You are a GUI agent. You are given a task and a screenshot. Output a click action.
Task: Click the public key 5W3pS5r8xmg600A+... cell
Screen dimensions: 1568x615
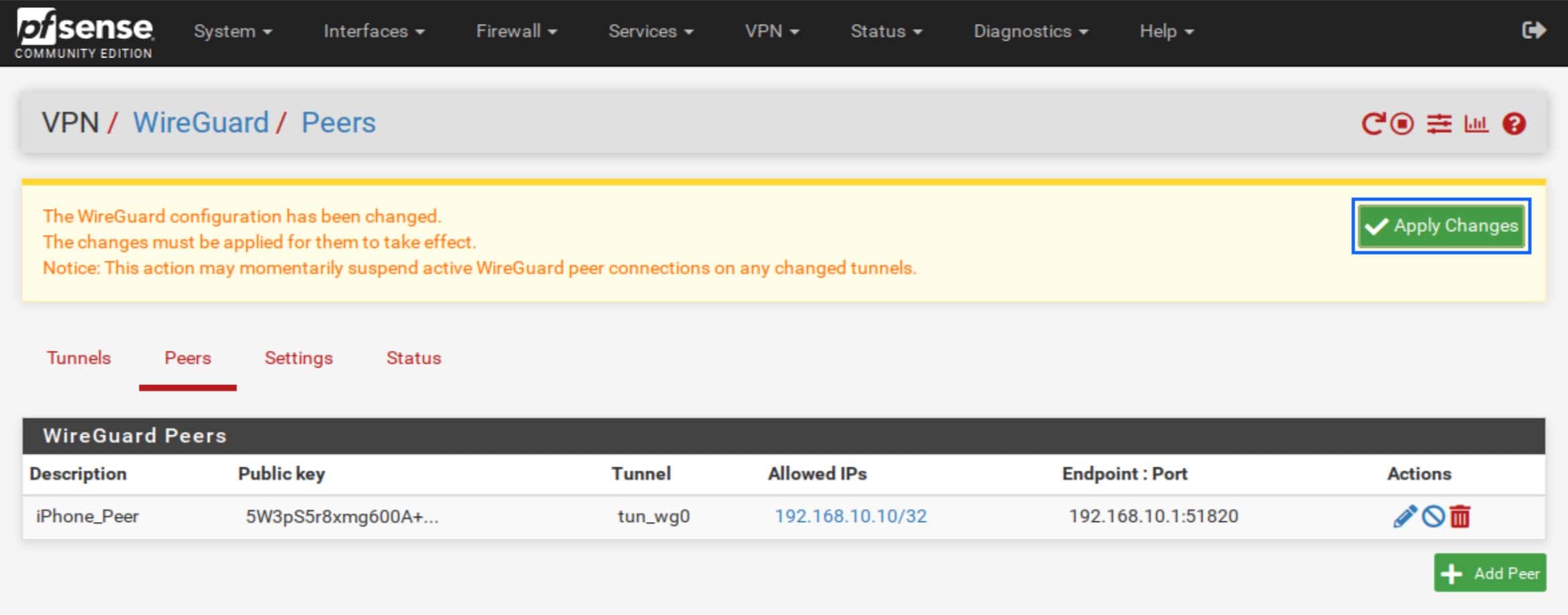[342, 516]
